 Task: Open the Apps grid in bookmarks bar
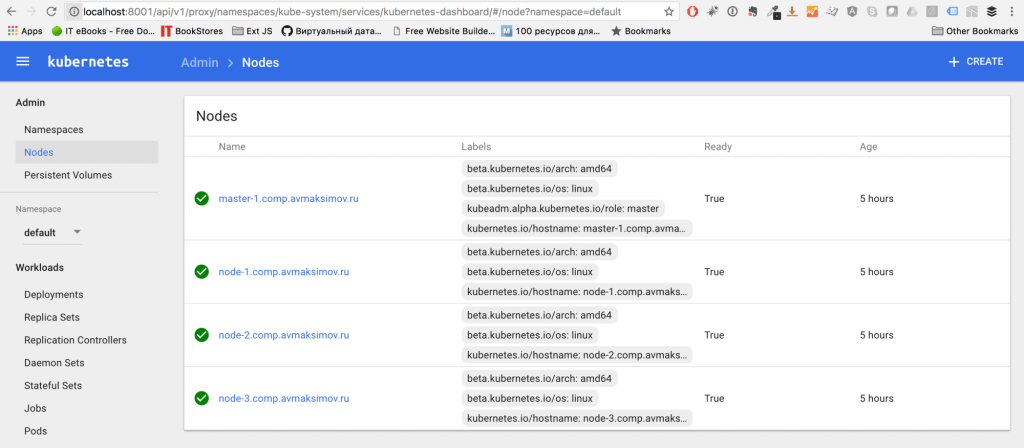[x=24, y=31]
